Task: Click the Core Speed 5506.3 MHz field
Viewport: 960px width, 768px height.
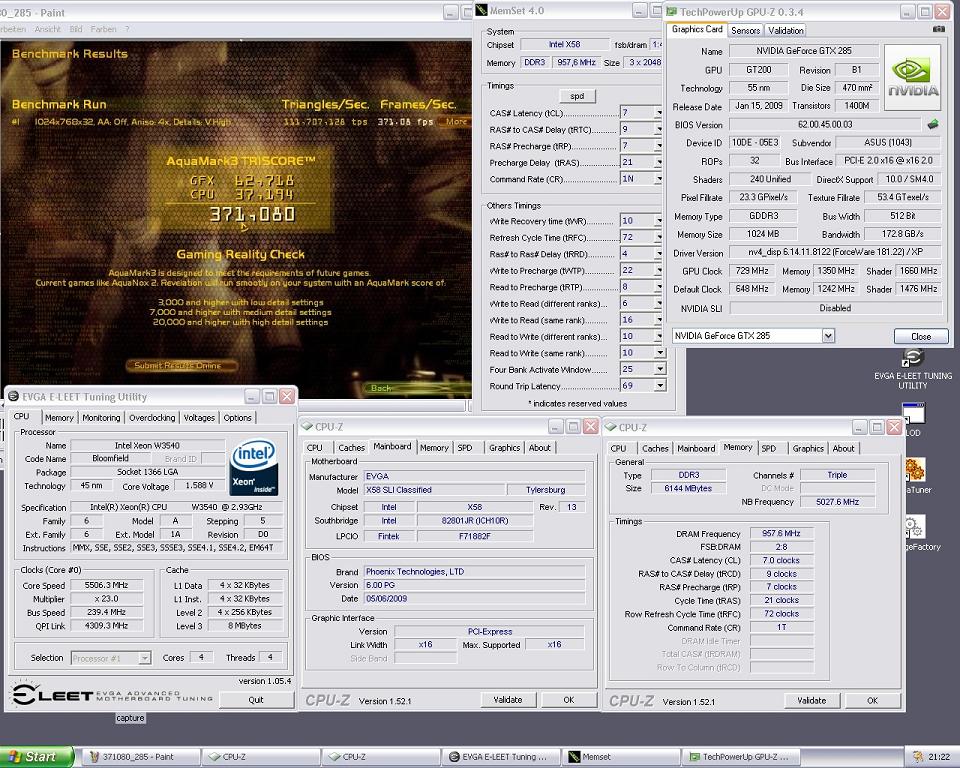Action: pos(106,585)
